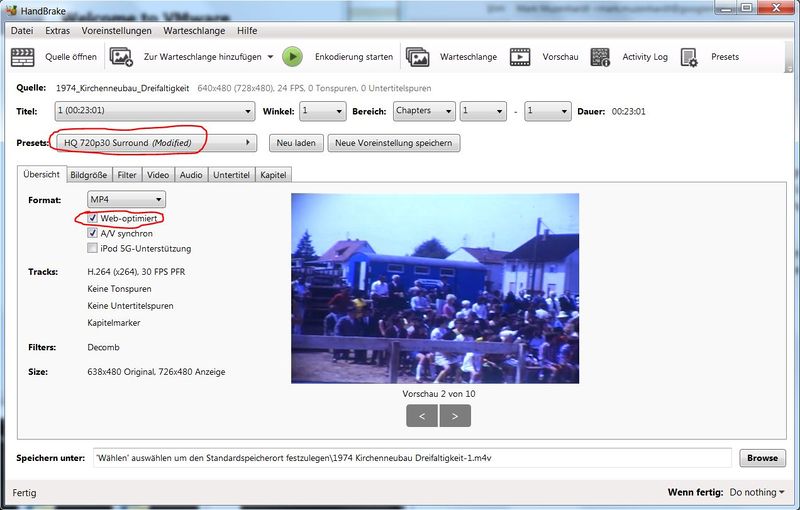Show next preview image with > button
This screenshot has width=800, height=510.
pos(455,415)
